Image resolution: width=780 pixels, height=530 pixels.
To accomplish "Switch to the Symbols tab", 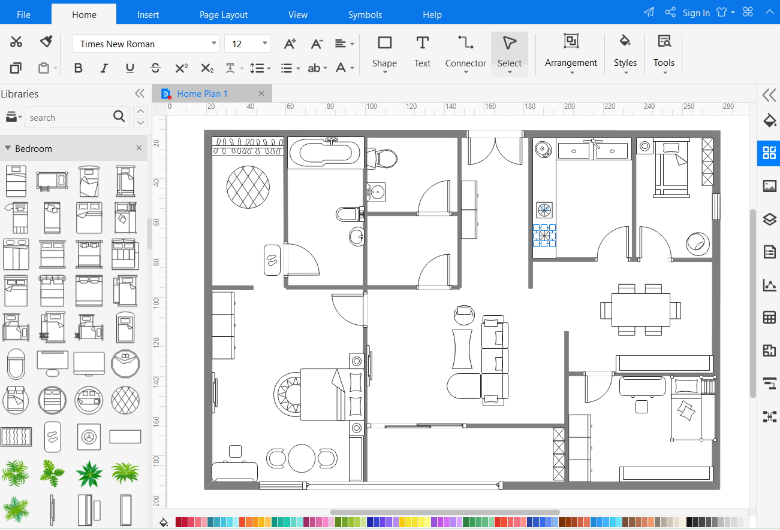I will (365, 14).
